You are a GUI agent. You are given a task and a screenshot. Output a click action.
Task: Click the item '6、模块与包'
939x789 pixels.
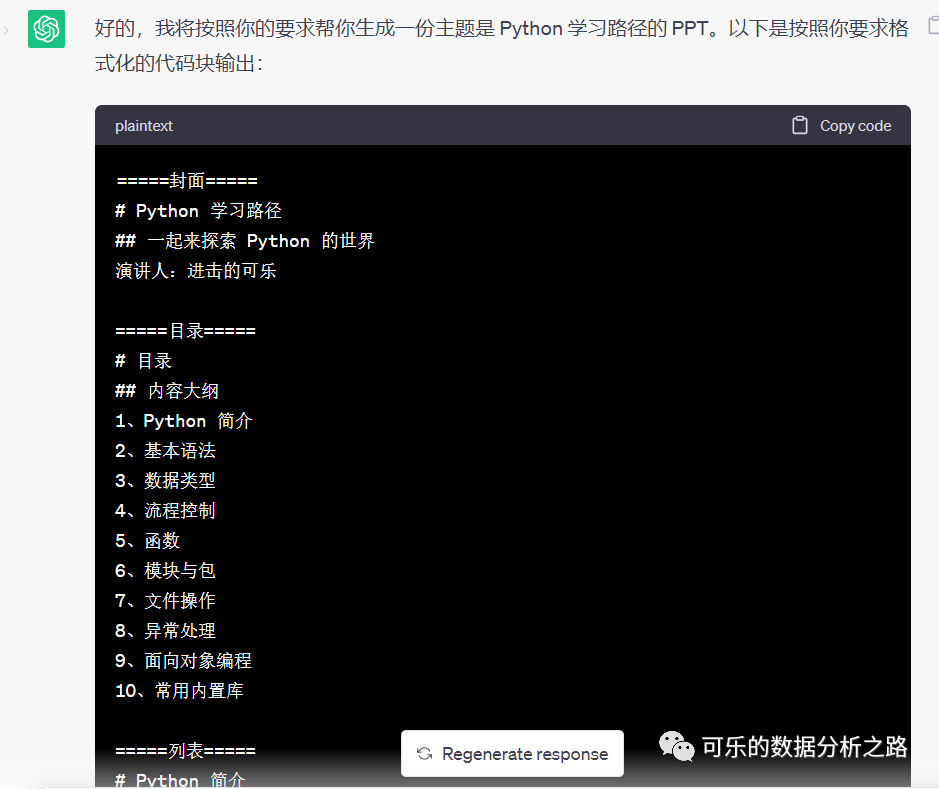(165, 570)
